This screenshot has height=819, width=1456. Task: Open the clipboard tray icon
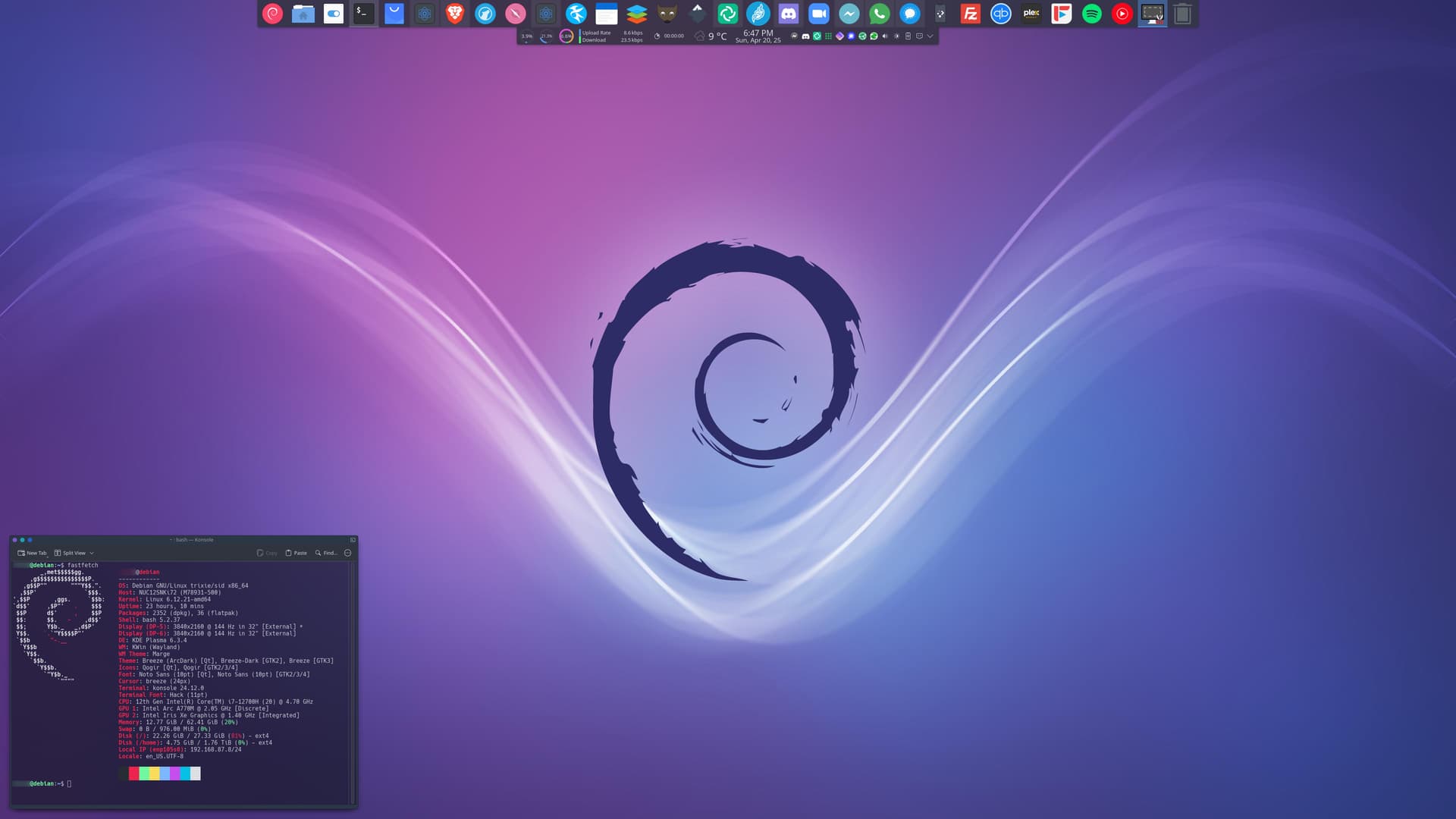pyautogui.click(x=908, y=36)
